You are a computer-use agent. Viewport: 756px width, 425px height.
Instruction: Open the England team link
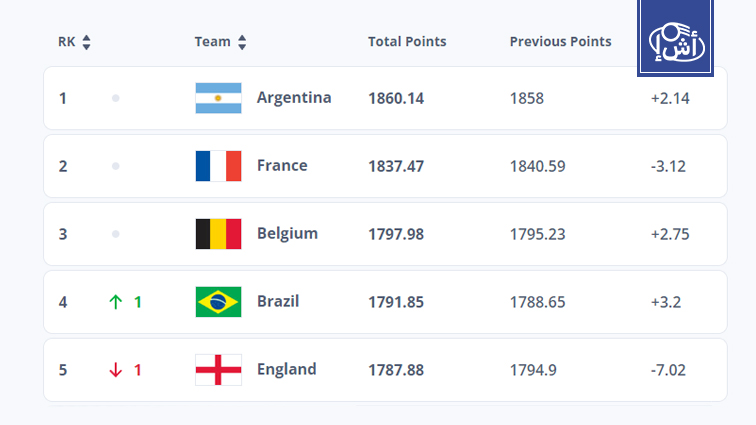point(286,370)
